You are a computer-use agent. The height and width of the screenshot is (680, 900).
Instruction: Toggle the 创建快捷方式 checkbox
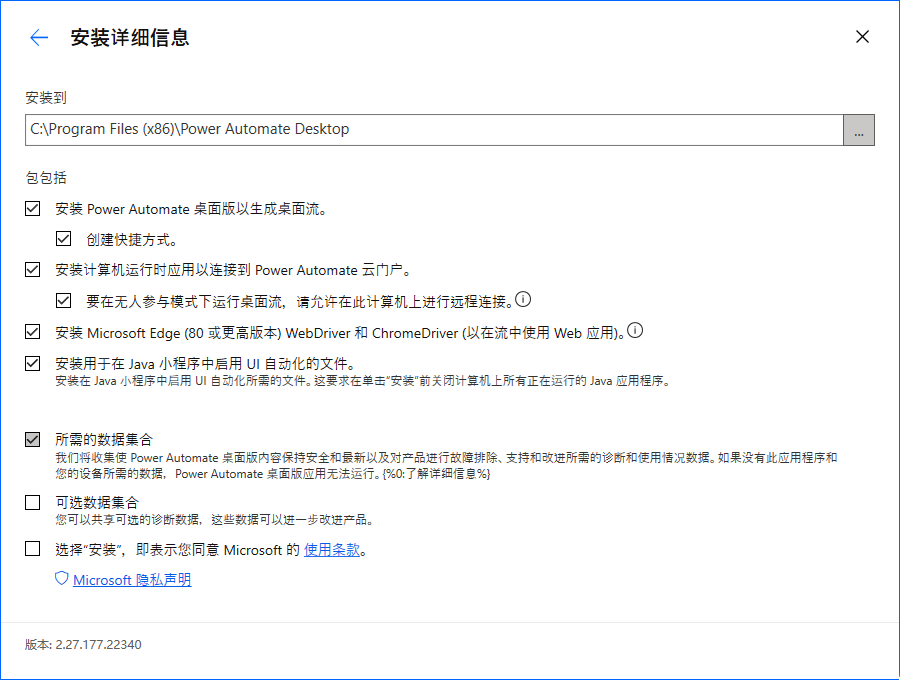64,239
